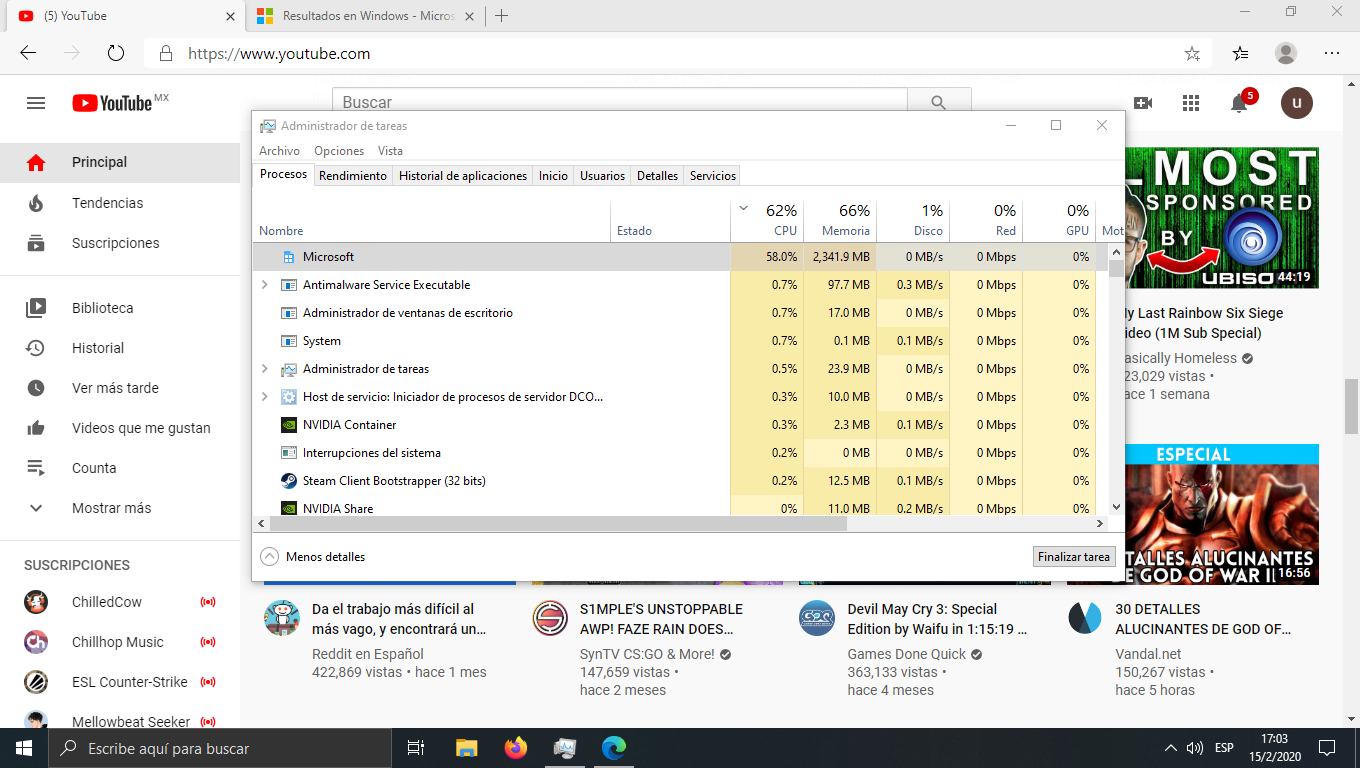Open Historial in YouTube sidebar
1360x768 pixels.
[x=120, y=348]
